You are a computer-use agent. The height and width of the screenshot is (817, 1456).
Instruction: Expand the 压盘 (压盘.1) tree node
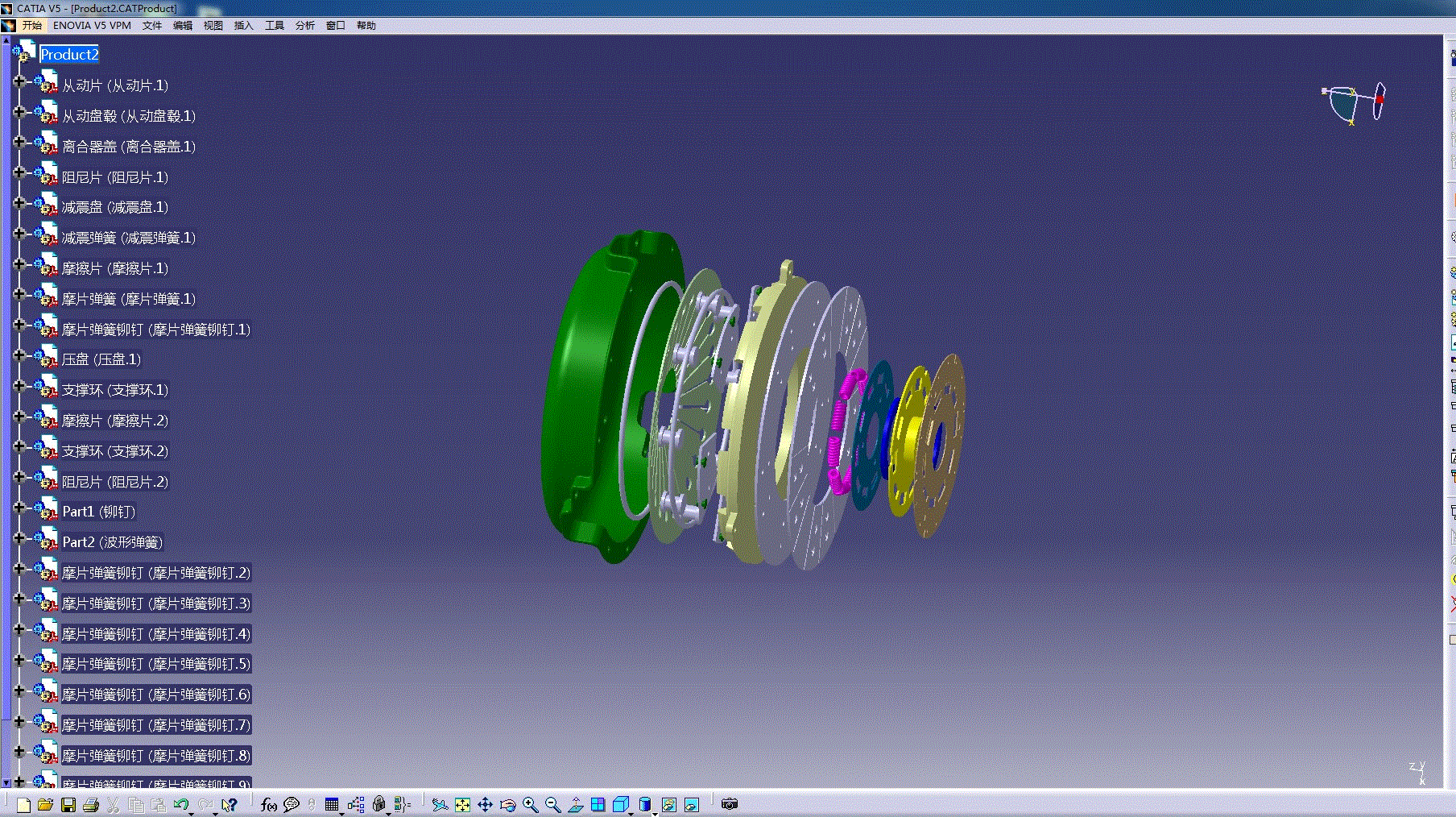coord(19,355)
